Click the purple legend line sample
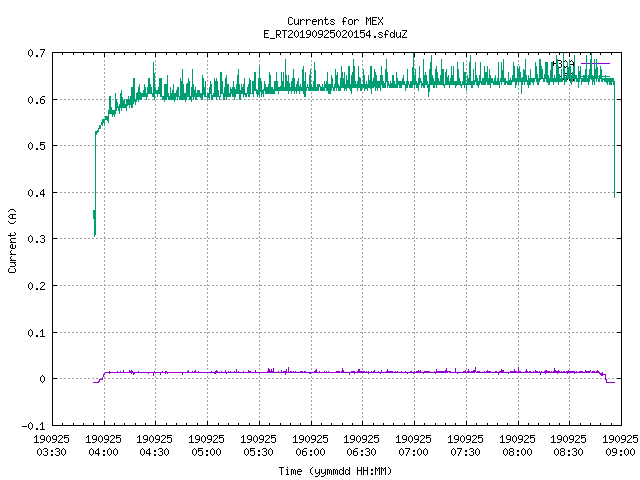The height and width of the screenshot is (480, 640). coord(596,64)
